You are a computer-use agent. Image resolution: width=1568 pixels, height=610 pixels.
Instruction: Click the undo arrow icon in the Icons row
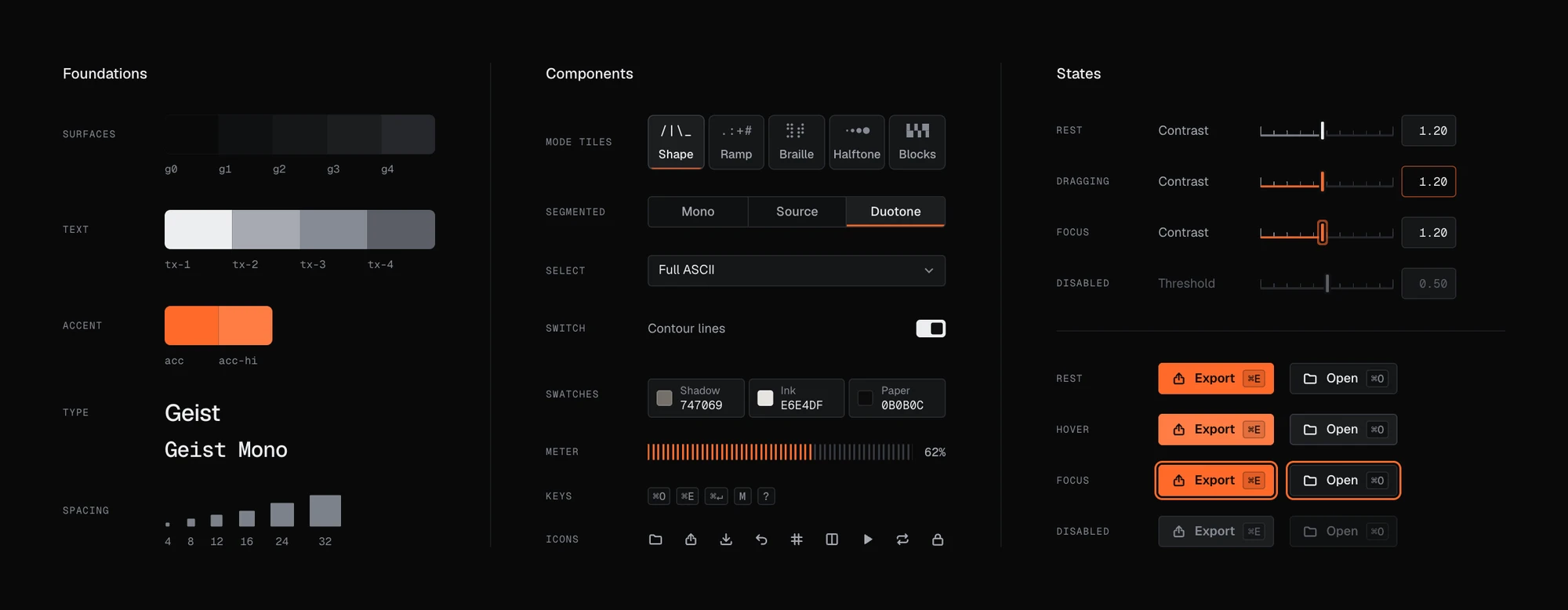[x=761, y=539]
